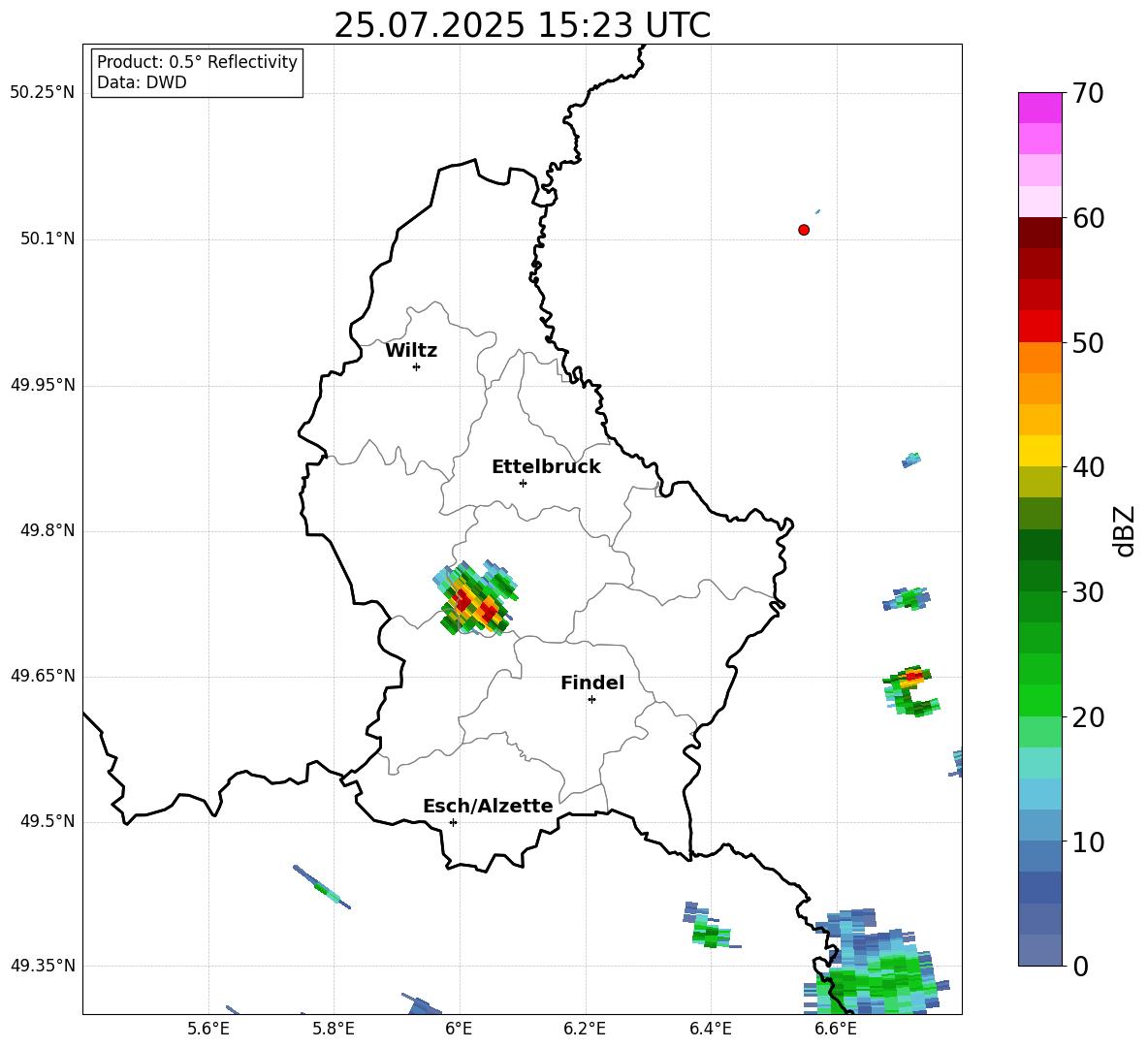Click the "49.8°N" latitude label
Screen dimensions: 1148x1048
tap(48, 530)
